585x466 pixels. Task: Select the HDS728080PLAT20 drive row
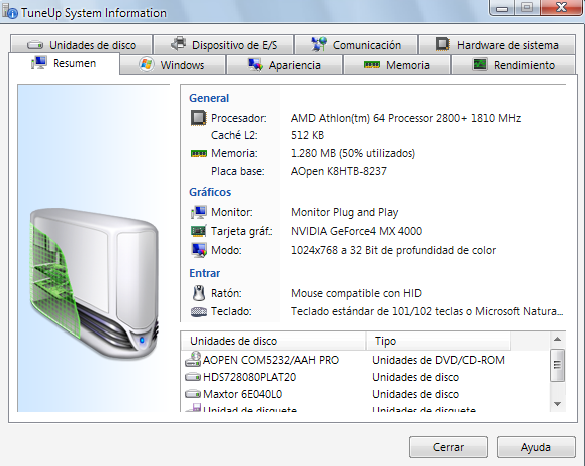pyautogui.click(x=366, y=377)
